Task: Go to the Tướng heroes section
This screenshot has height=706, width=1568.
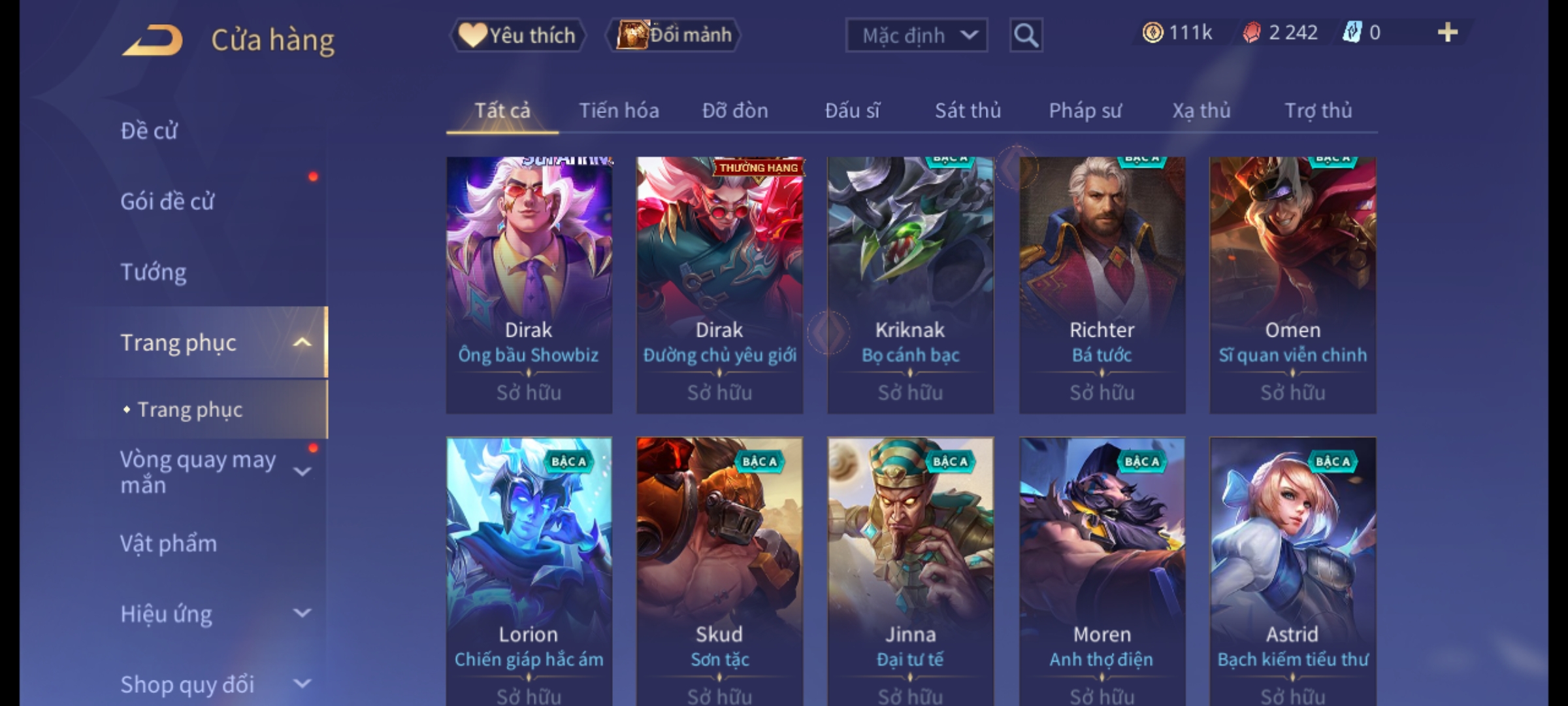Action: click(x=154, y=272)
